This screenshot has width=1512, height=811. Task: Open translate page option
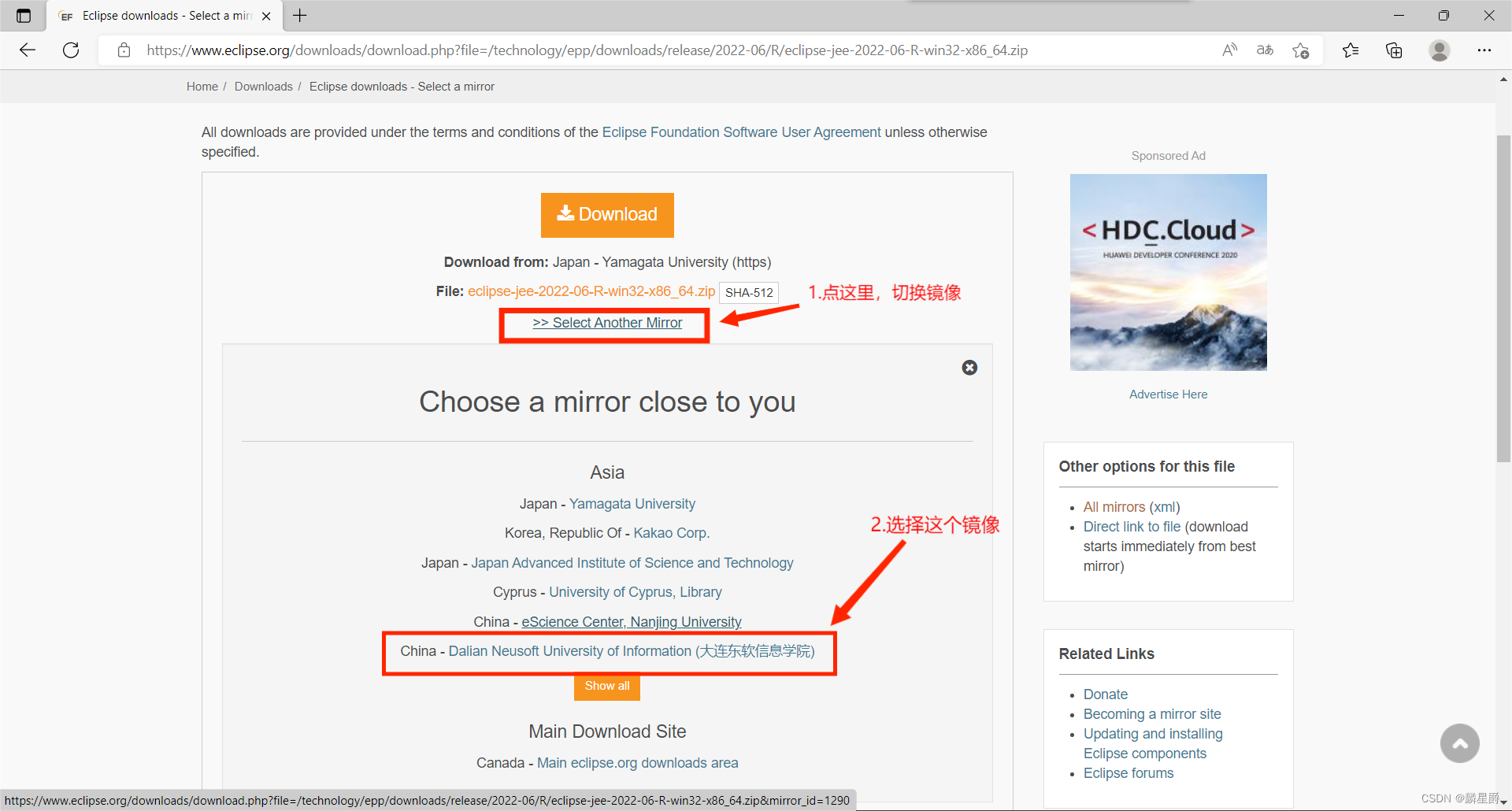(x=1265, y=50)
